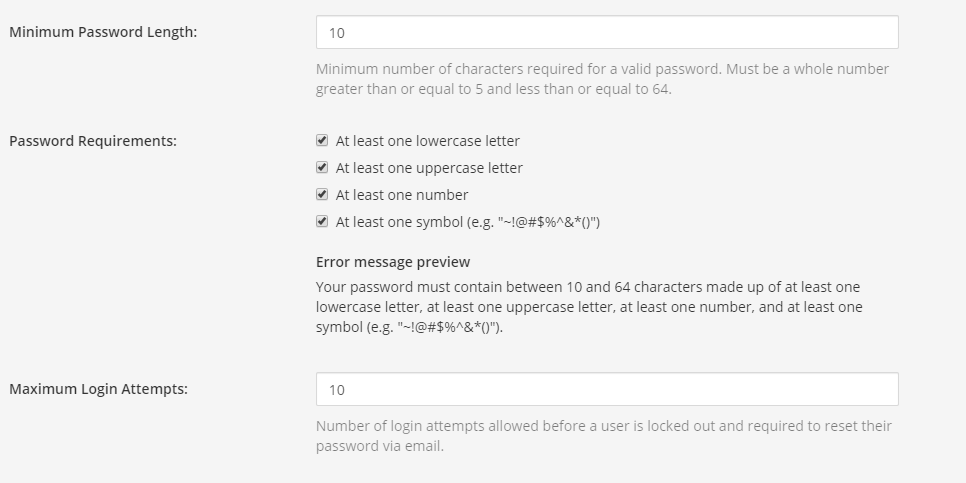Click the 'greater than or equal to 5' hint line
Screen dimensions: 966x483
(493, 89)
